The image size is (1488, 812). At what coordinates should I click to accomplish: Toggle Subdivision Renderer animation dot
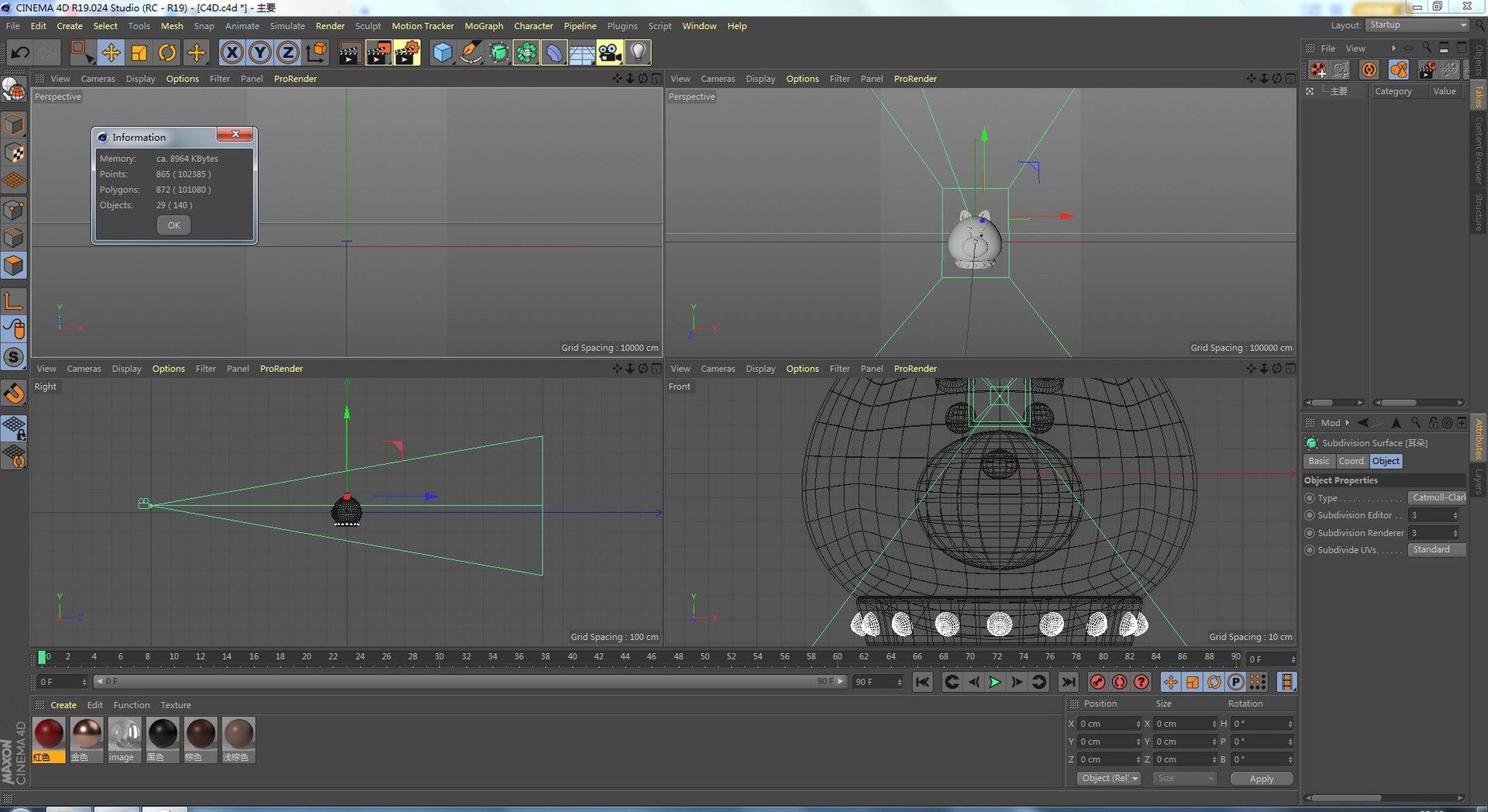1310,533
